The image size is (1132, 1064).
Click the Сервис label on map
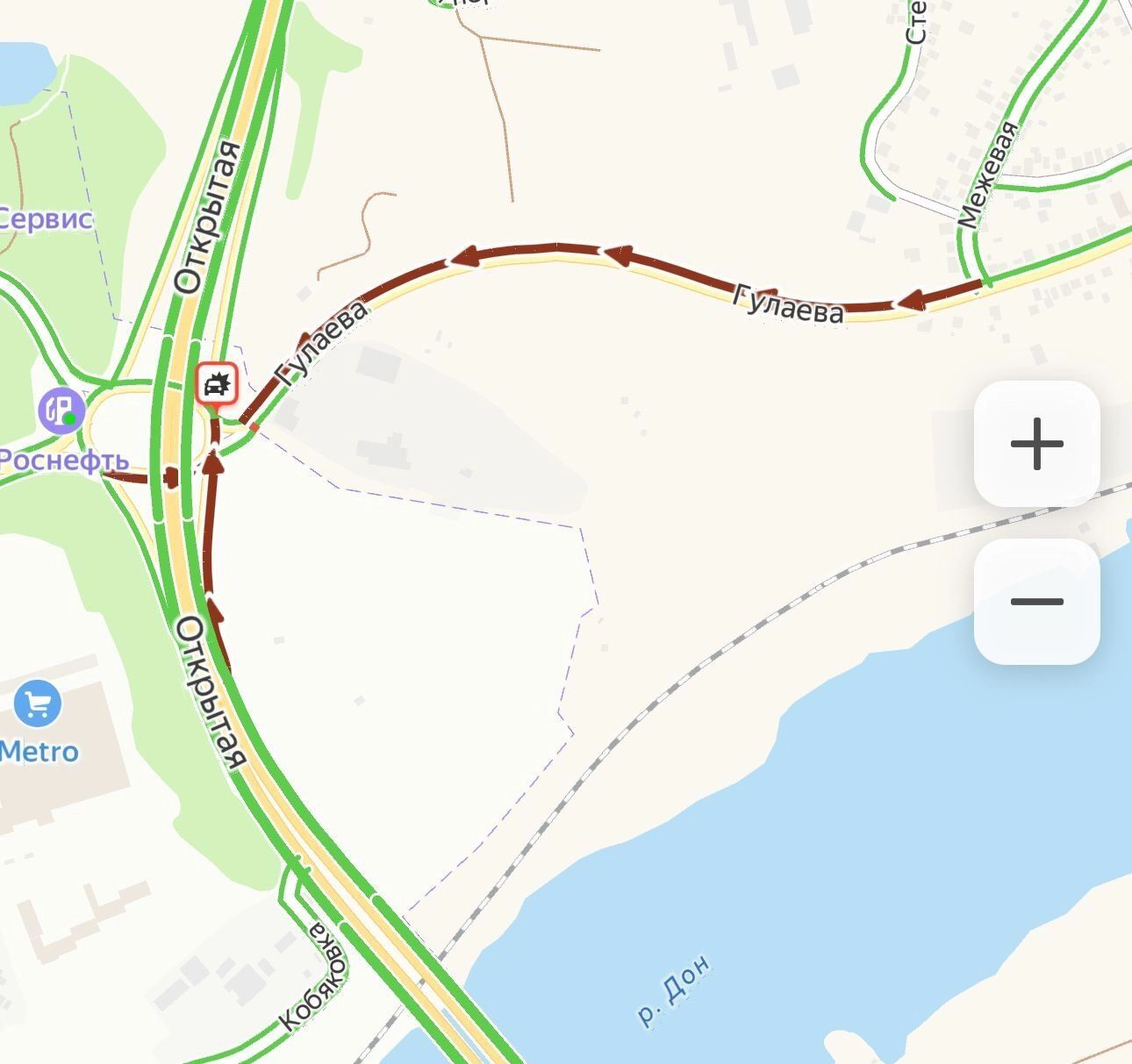click(45, 218)
